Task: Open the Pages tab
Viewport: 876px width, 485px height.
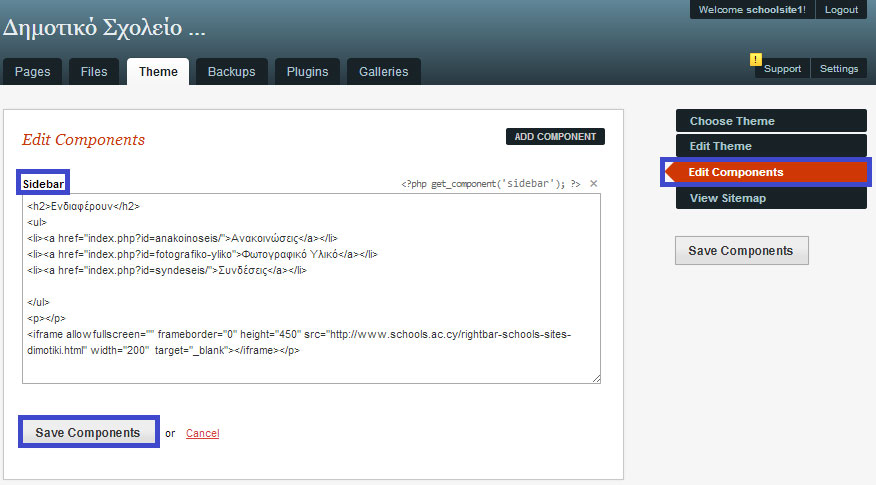Action: 33,72
